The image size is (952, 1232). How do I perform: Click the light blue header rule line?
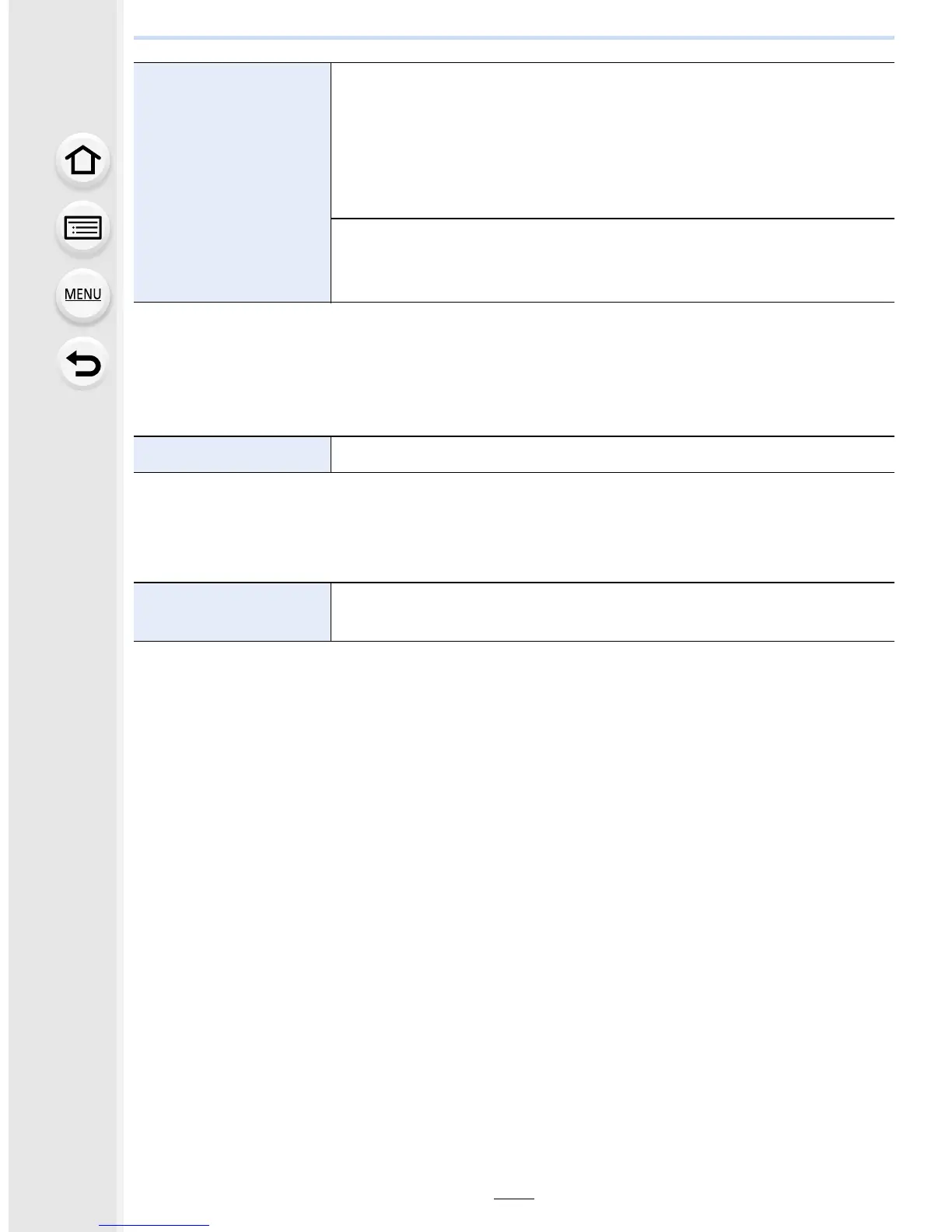(514, 37)
